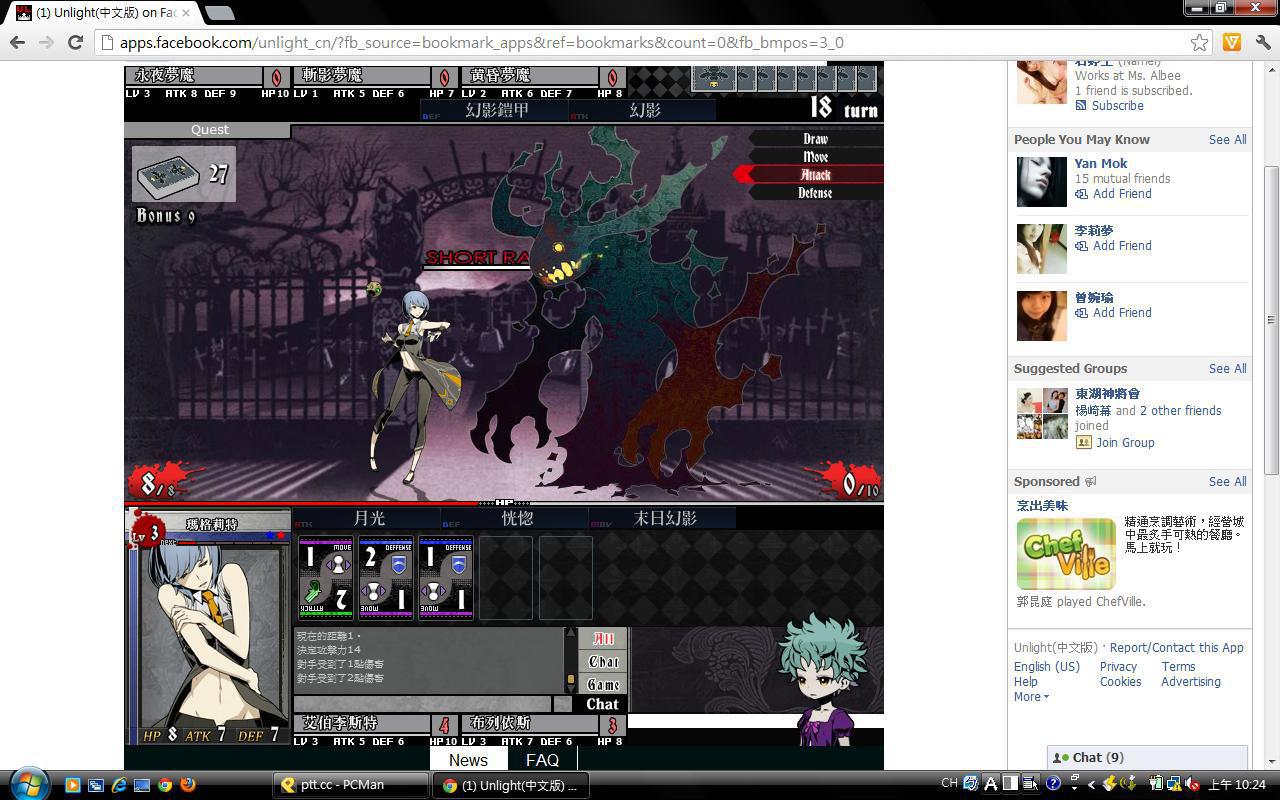This screenshot has width=1280, height=800.
Task: See All Suggested Groups
Action: click(1227, 369)
